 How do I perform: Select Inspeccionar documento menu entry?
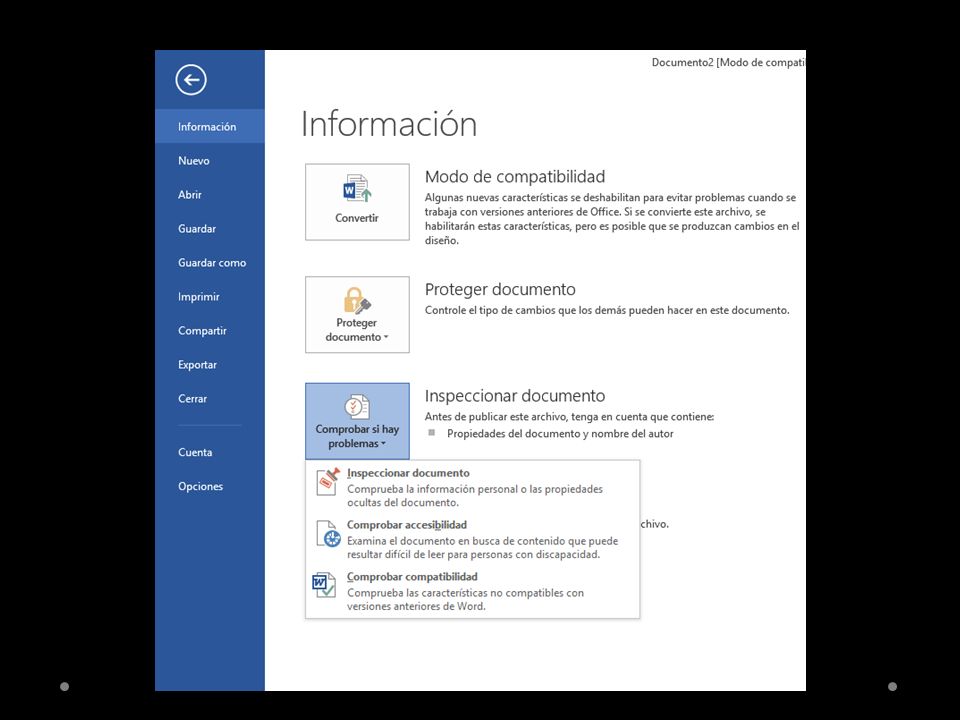click(472, 487)
